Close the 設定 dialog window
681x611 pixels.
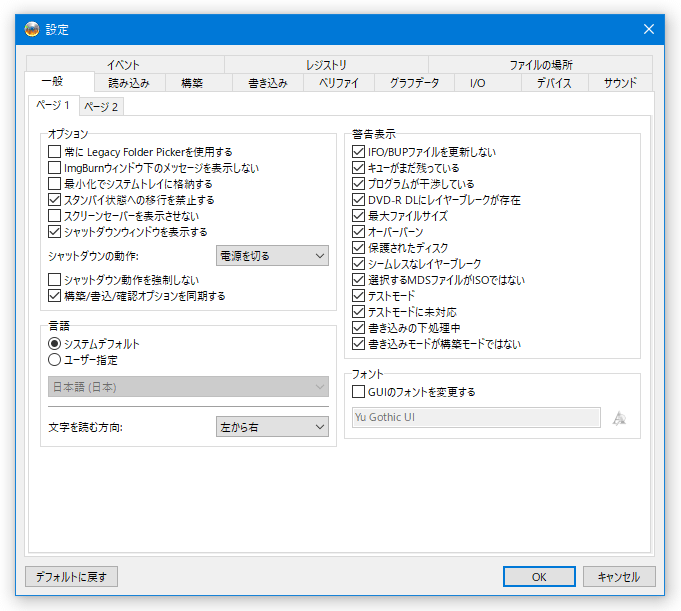click(x=648, y=29)
